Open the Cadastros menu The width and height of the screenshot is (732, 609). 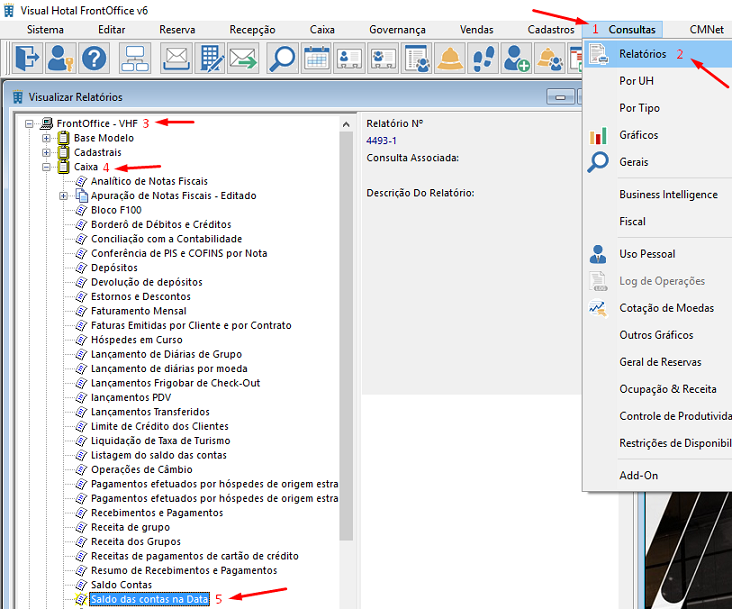551,29
